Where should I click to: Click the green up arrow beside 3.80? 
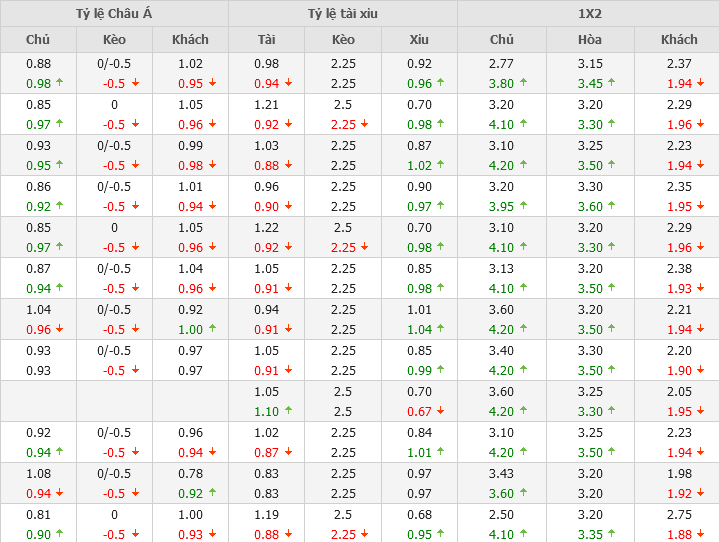click(524, 84)
